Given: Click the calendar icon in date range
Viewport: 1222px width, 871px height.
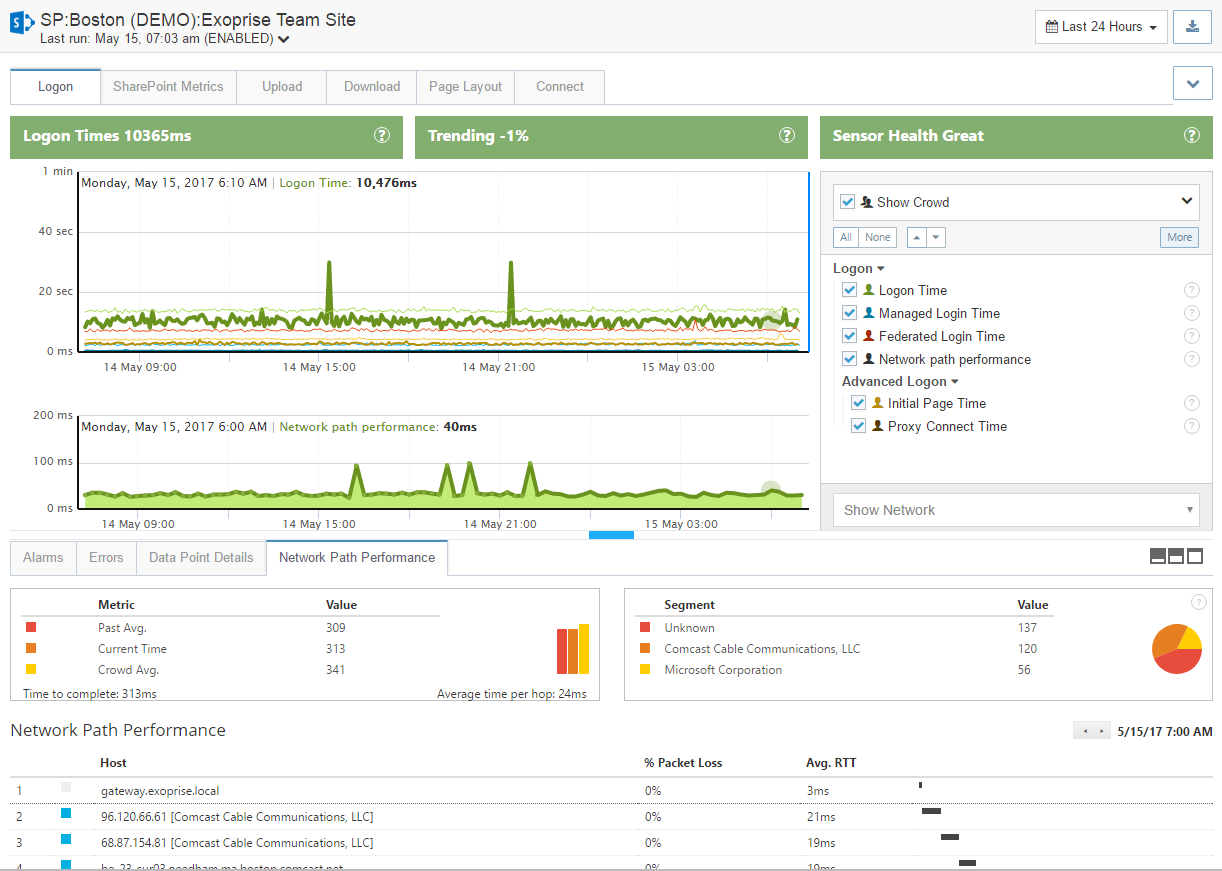Looking at the screenshot, I should point(1052,27).
